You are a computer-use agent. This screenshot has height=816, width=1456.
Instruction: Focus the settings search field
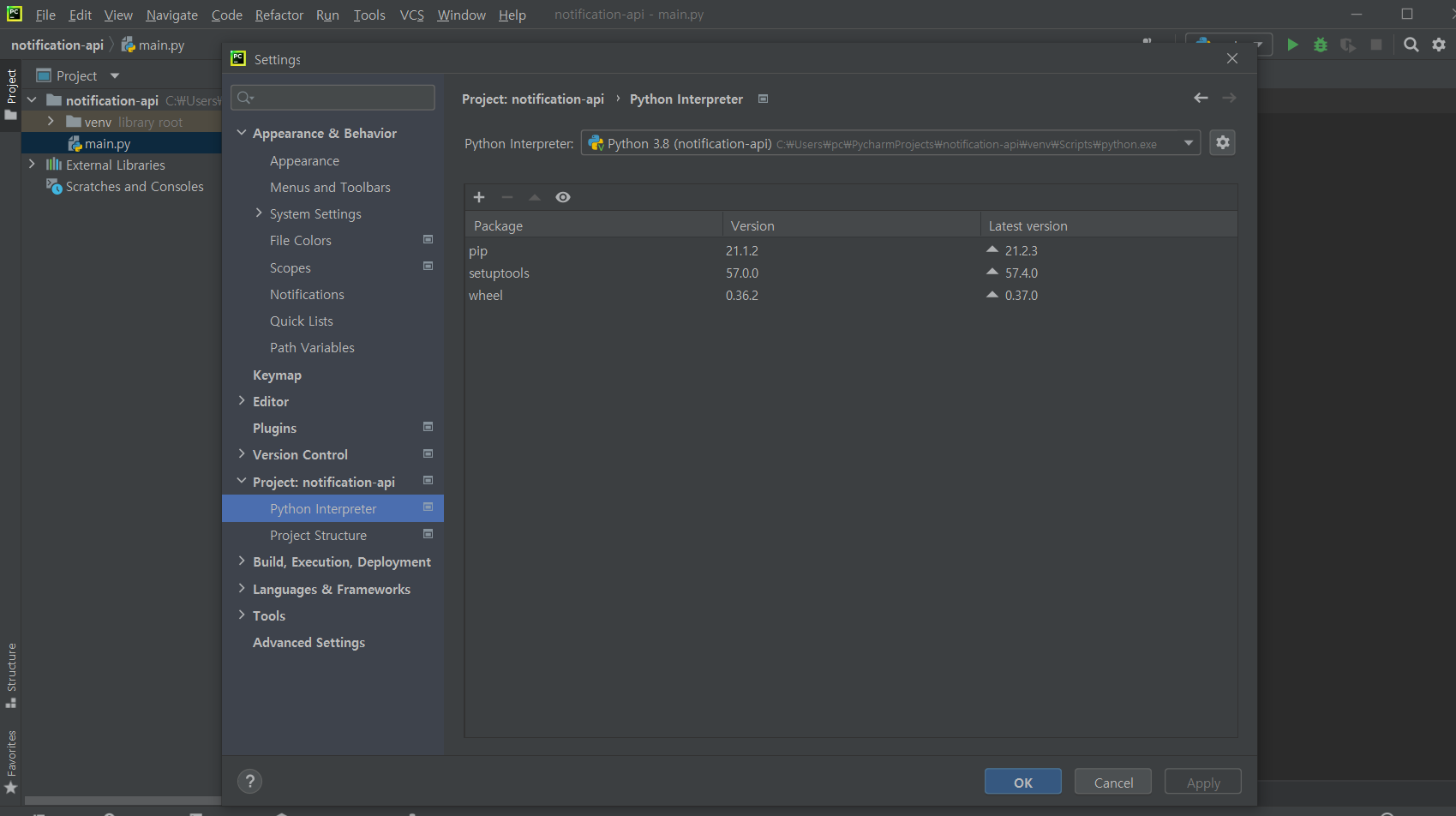click(333, 98)
